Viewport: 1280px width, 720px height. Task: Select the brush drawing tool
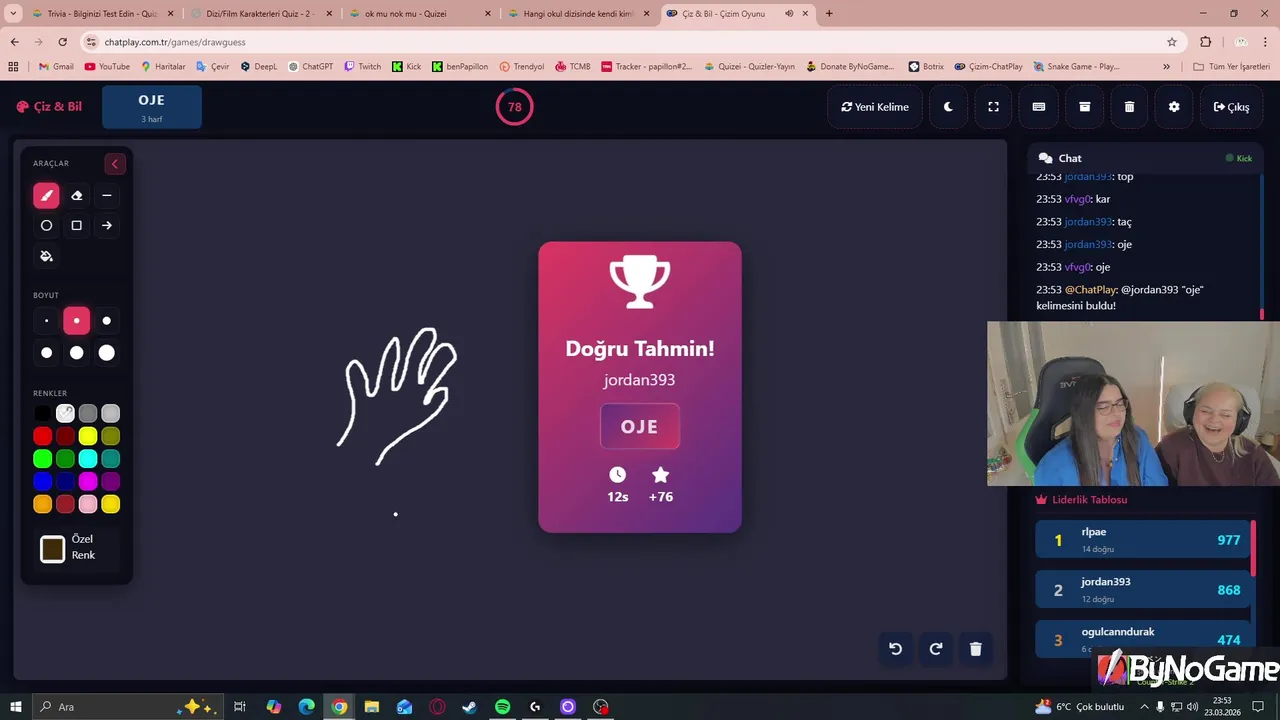[46, 196]
